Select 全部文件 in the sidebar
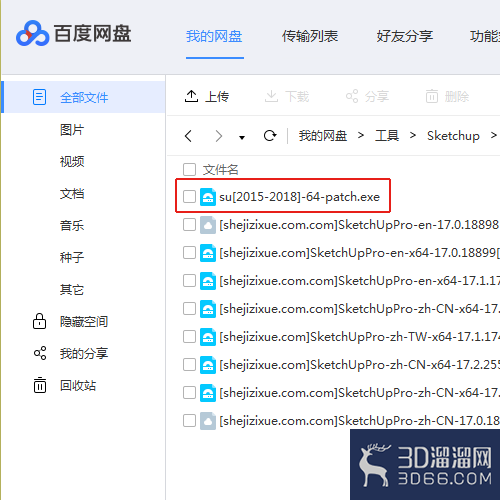Image resolution: width=500 pixels, height=500 pixels. click(x=83, y=97)
